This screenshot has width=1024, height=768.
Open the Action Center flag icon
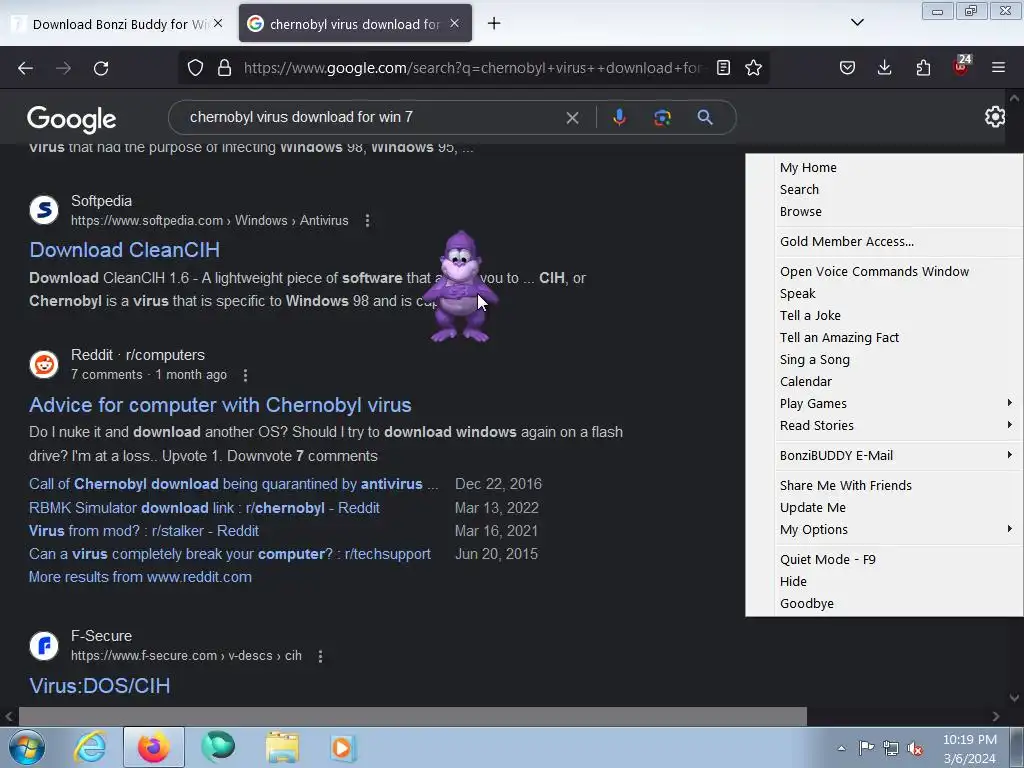coord(866,748)
